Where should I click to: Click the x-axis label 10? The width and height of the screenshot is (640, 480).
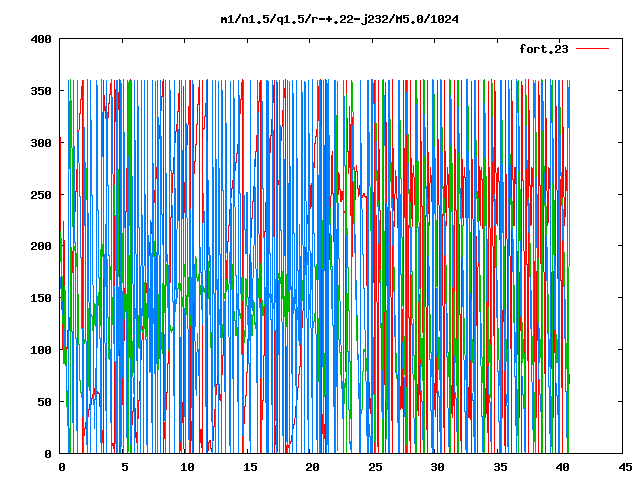[187, 467]
